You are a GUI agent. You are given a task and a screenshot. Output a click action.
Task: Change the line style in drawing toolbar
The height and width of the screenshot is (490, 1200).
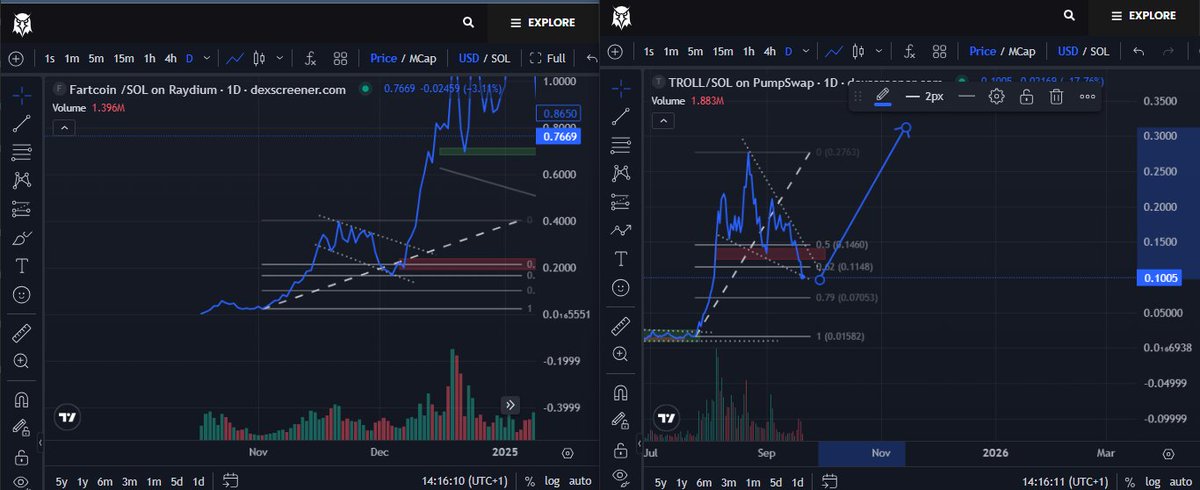click(966, 96)
